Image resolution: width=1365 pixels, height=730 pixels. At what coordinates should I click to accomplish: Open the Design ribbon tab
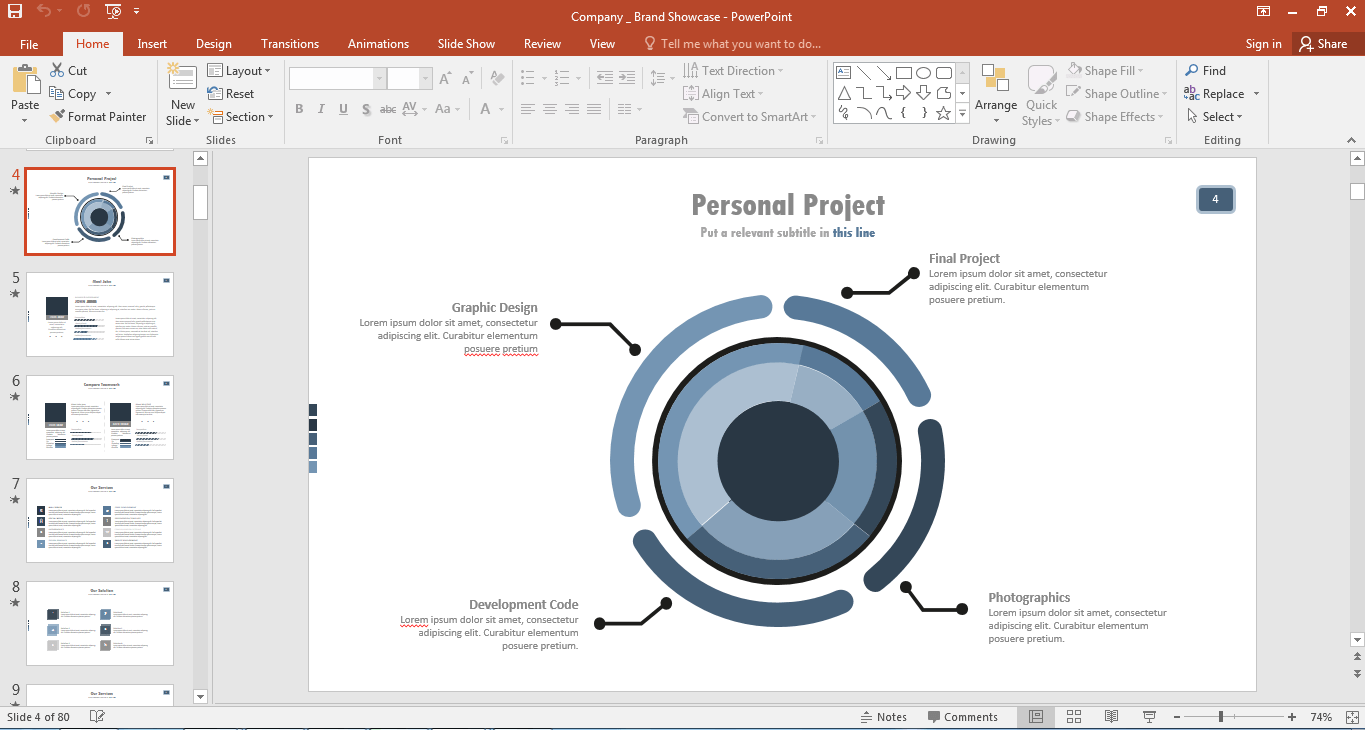click(213, 44)
